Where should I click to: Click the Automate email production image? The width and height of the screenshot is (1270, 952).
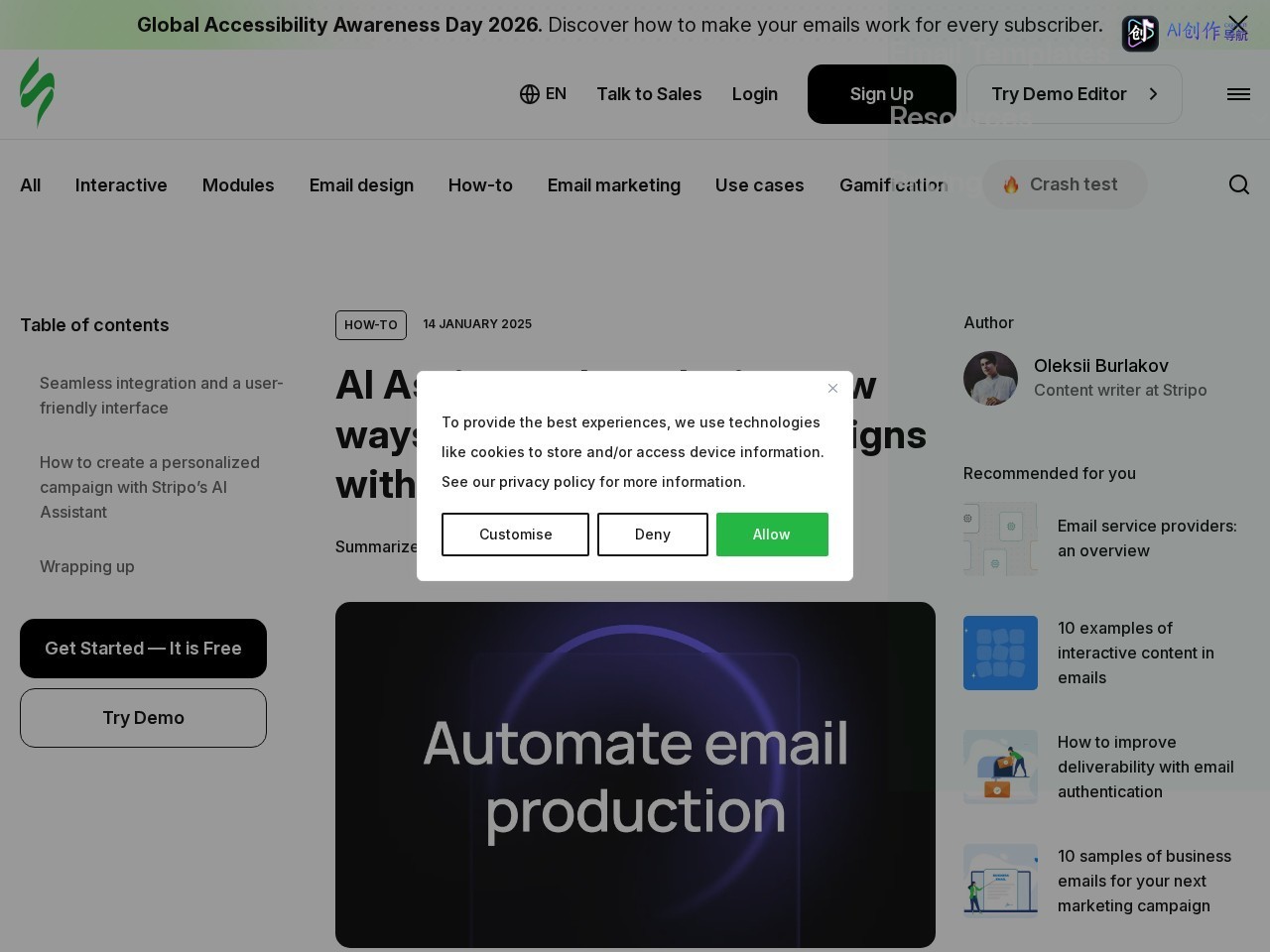point(635,774)
